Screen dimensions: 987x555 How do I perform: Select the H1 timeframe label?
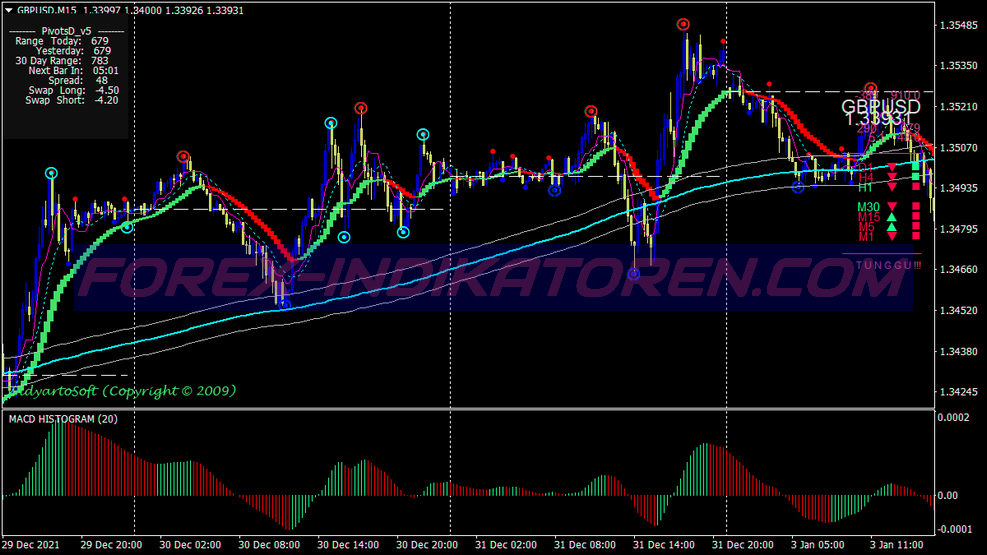pos(864,187)
